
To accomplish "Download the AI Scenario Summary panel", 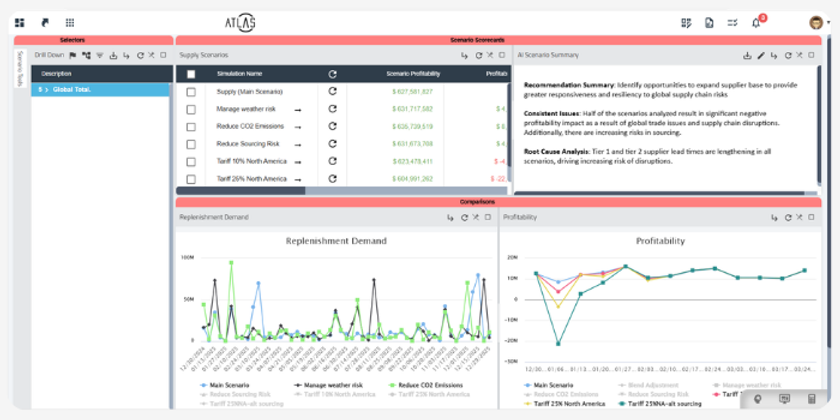I will pyautogui.click(x=747, y=55).
